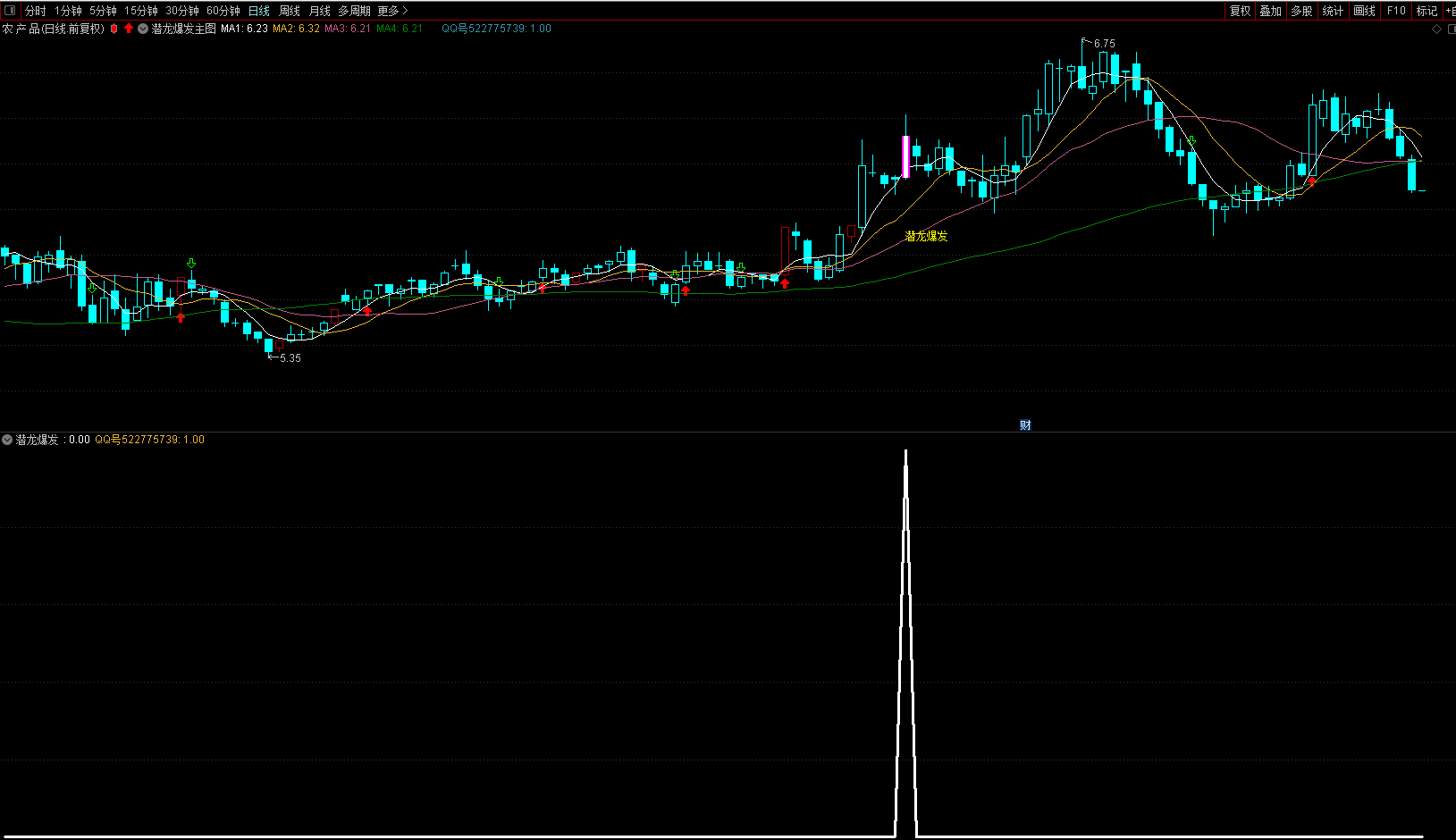Click the MA4: 6.21 value
This screenshot has width=1456, height=840.
click(400, 29)
